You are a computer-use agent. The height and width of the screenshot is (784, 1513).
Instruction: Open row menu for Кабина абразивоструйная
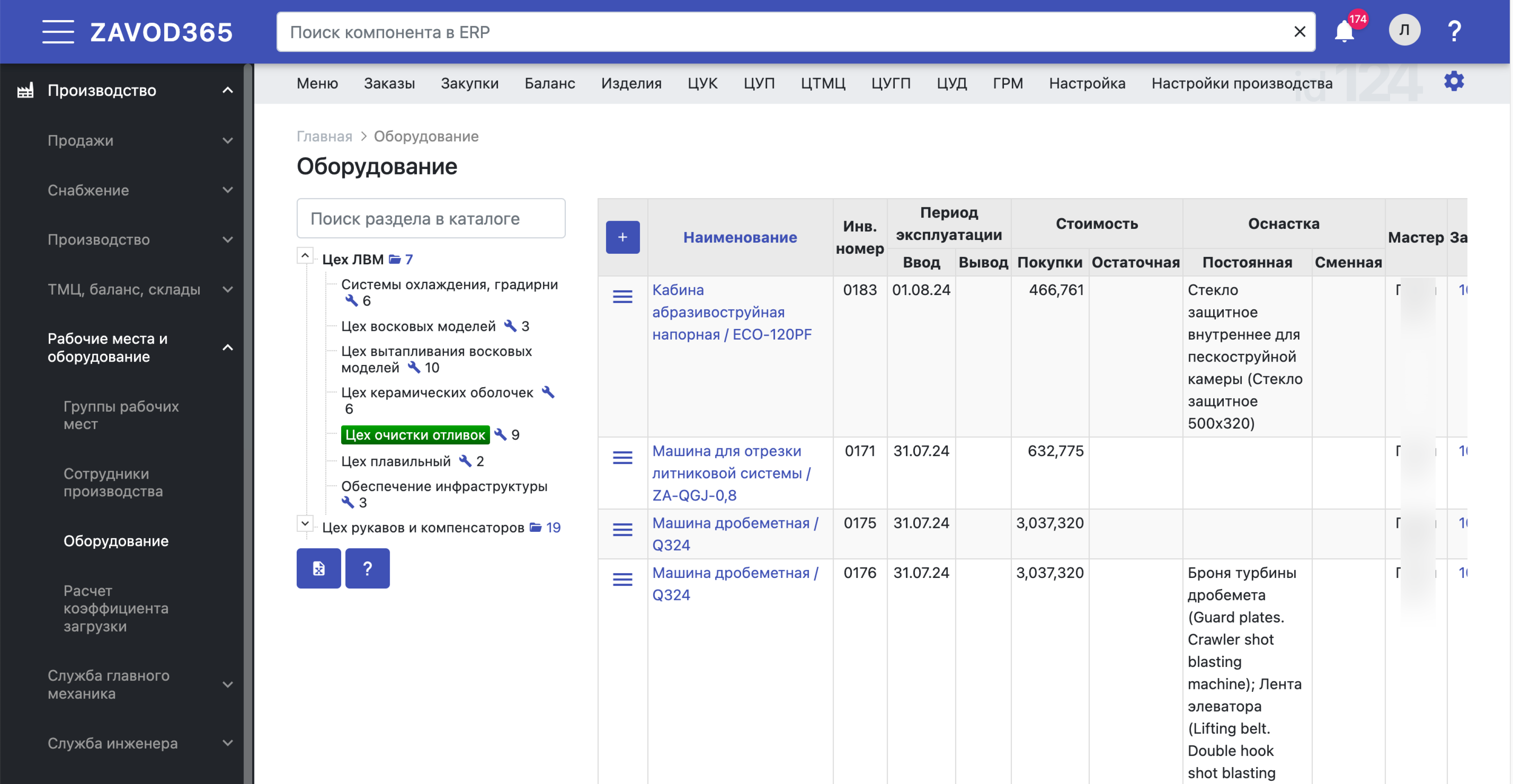pyautogui.click(x=623, y=297)
